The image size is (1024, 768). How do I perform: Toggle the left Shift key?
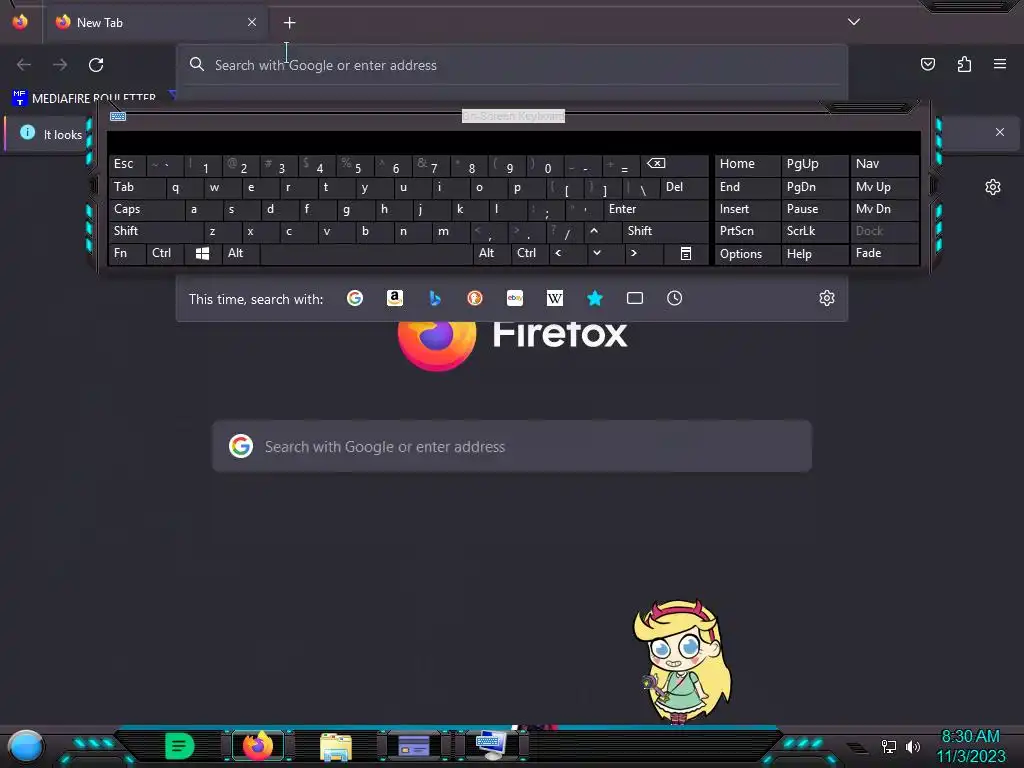click(155, 231)
